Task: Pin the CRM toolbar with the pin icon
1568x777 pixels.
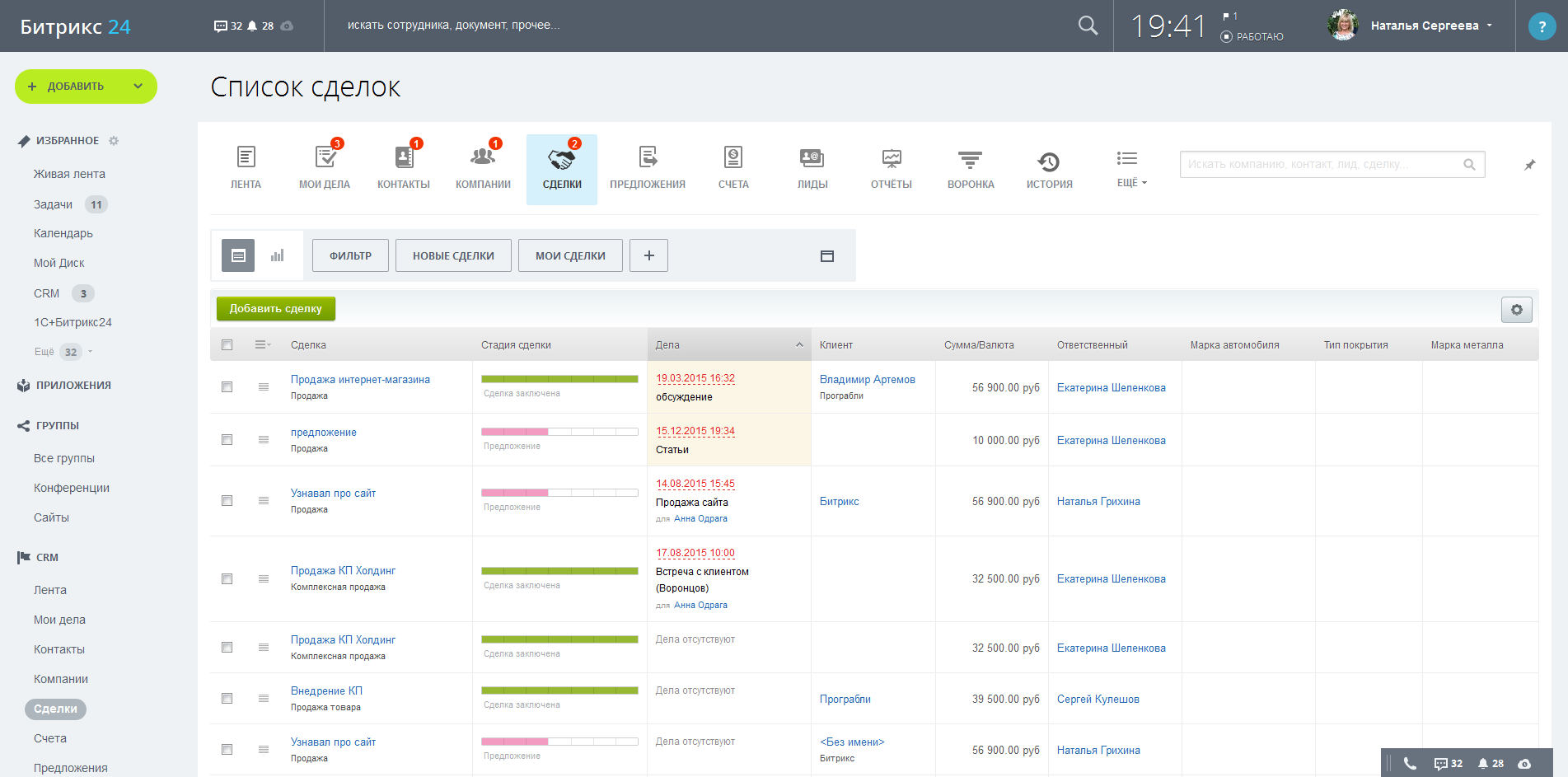Action: pos(1529,165)
